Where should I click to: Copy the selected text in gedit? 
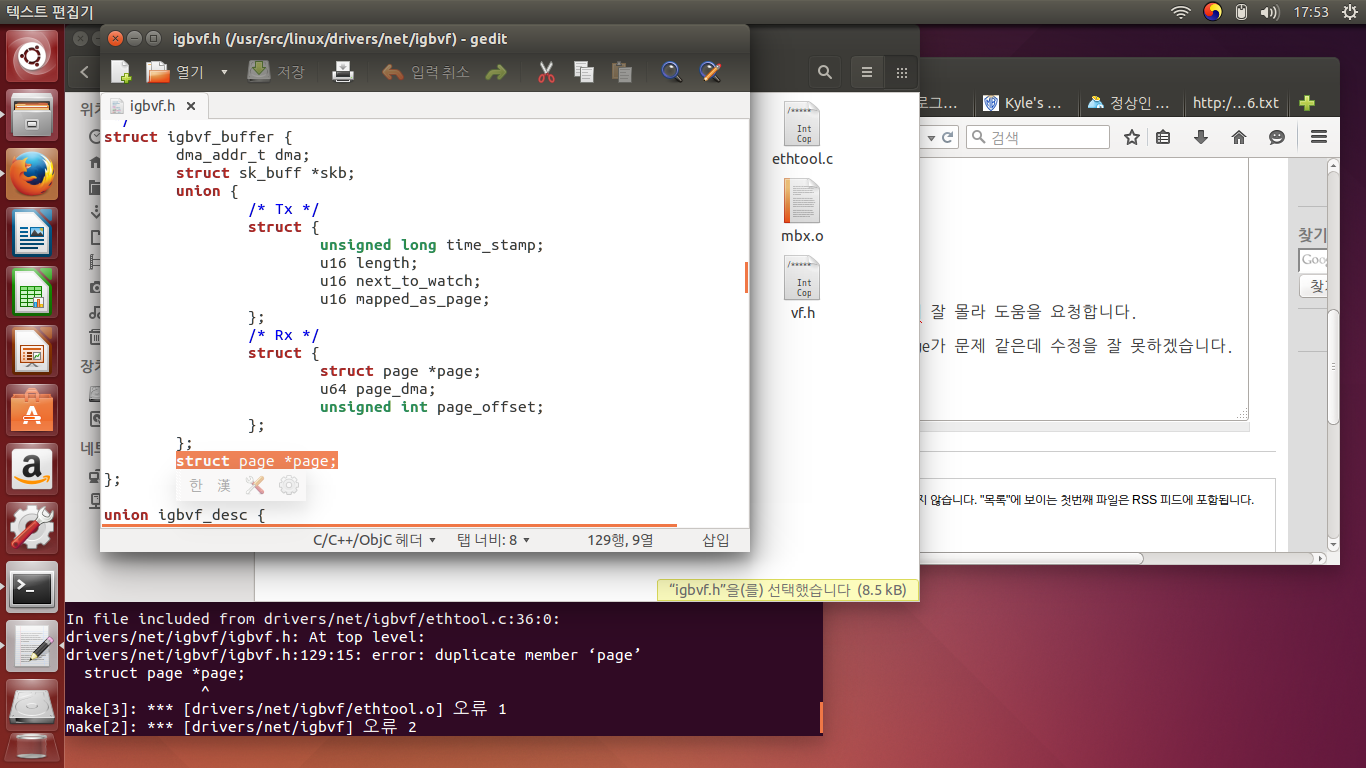[x=584, y=72]
